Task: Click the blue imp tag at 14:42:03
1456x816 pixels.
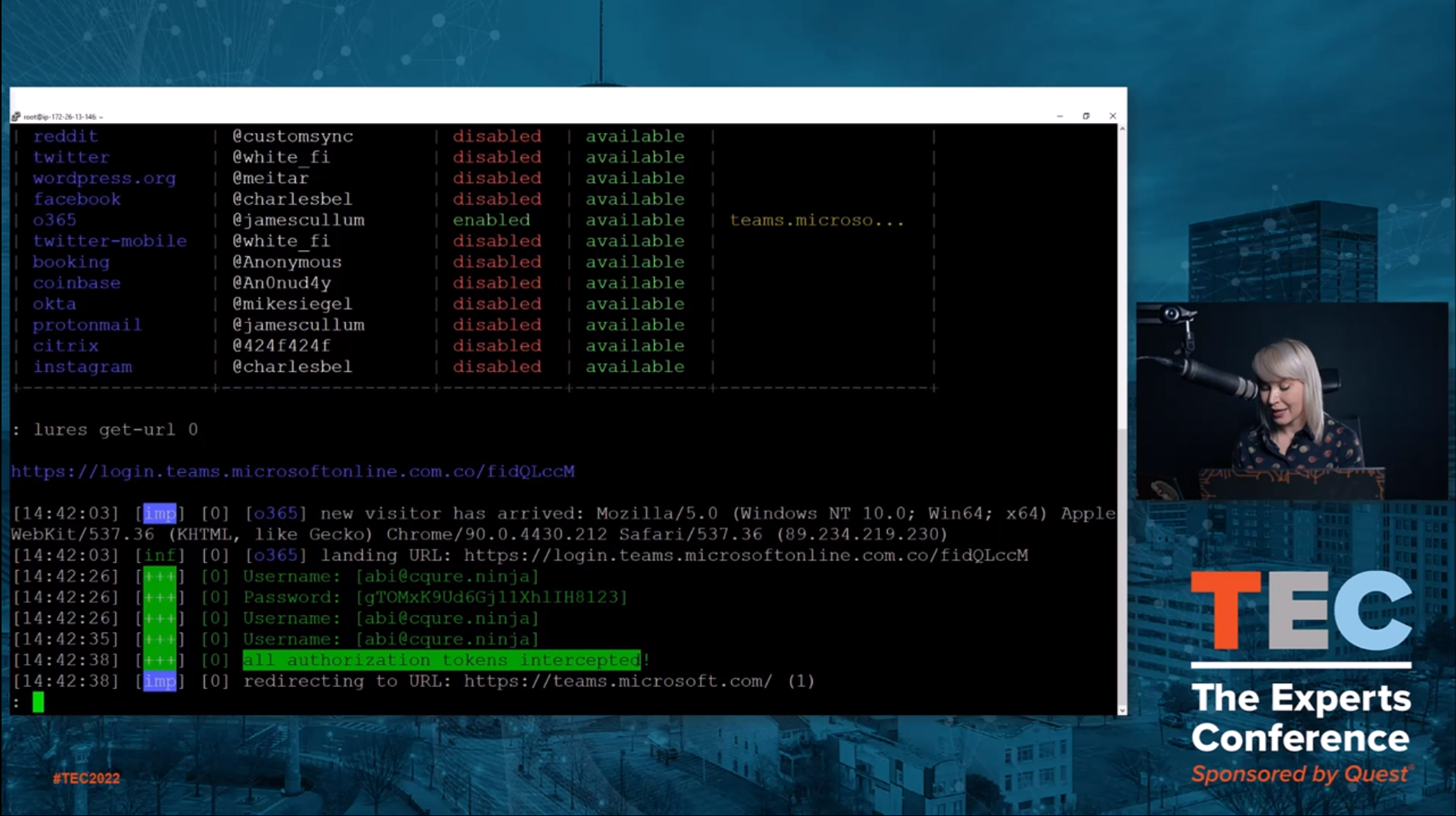Action: (x=160, y=513)
